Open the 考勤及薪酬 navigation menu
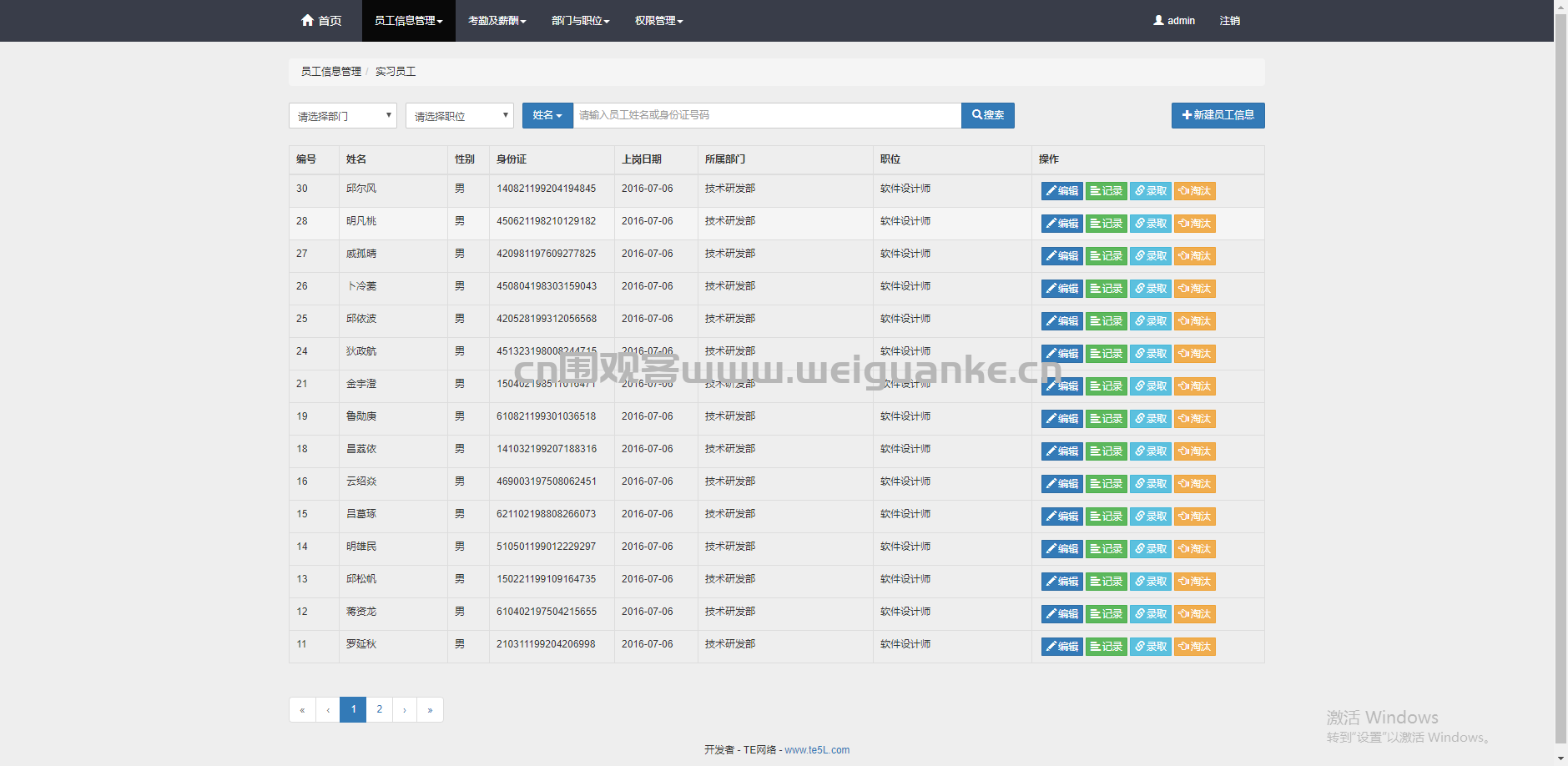Screen dimensions: 1568x766 point(497,21)
